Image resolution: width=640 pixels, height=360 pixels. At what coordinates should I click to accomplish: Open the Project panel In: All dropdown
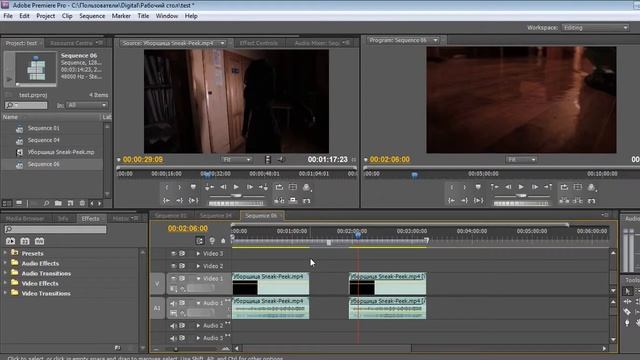[87, 105]
